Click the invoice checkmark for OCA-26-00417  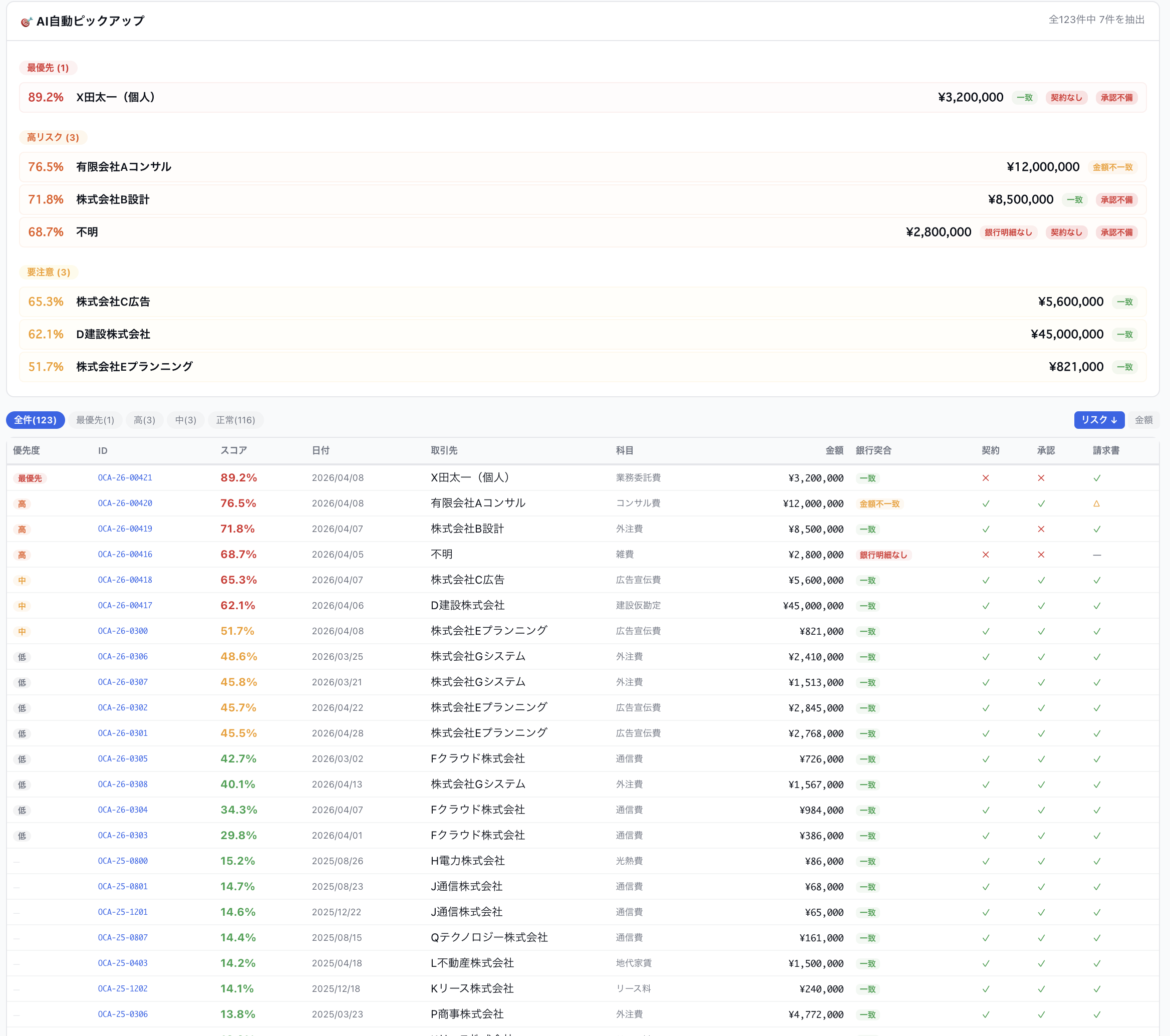pyautogui.click(x=1097, y=606)
